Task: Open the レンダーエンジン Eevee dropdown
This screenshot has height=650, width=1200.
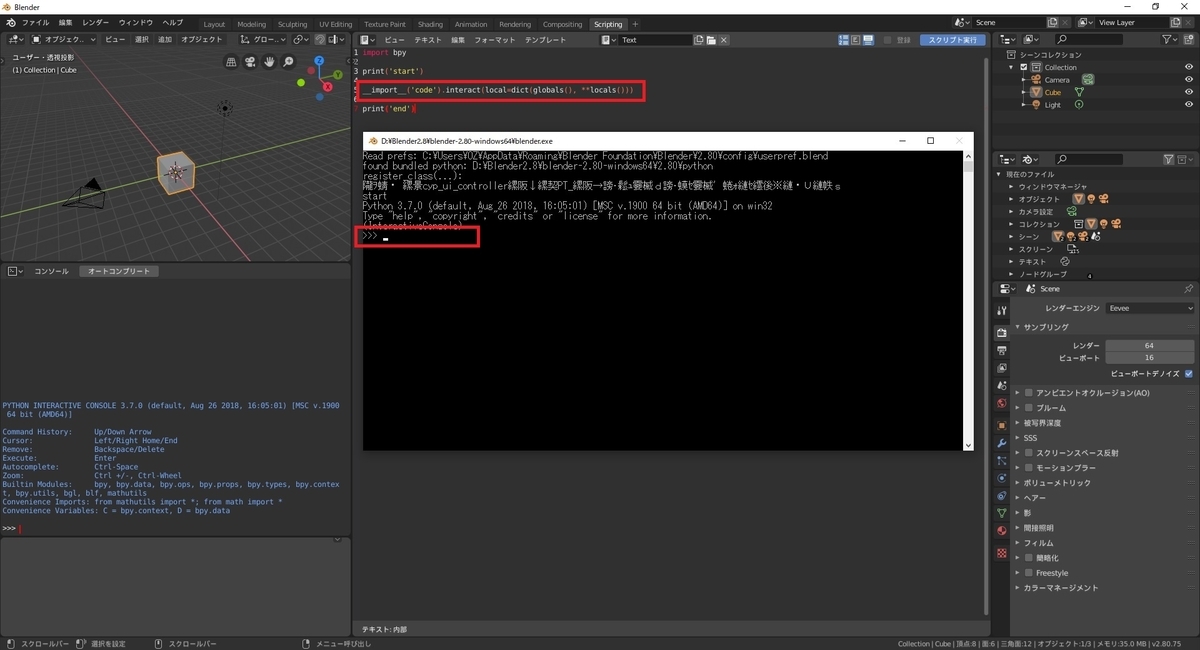Action: coord(1150,308)
